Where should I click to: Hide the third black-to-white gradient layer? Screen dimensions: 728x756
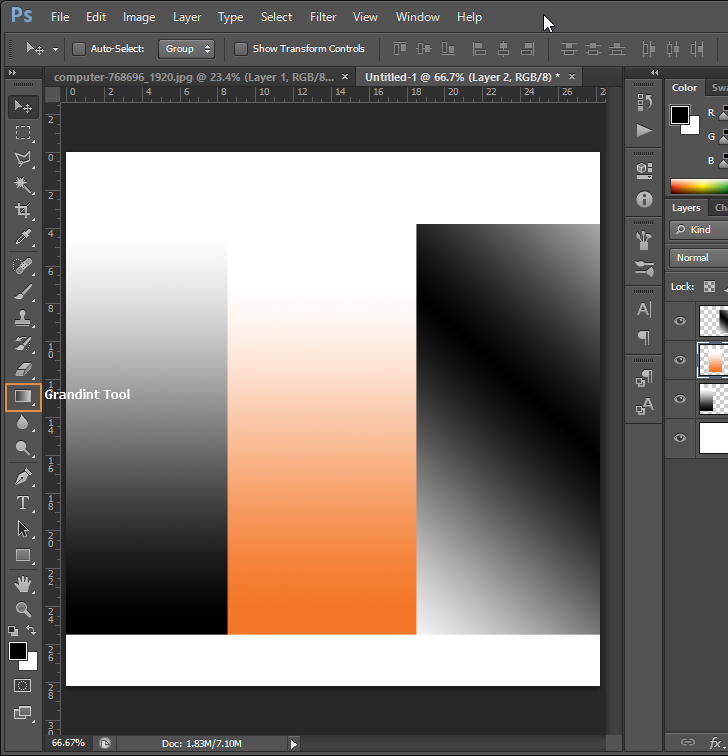(x=680, y=399)
